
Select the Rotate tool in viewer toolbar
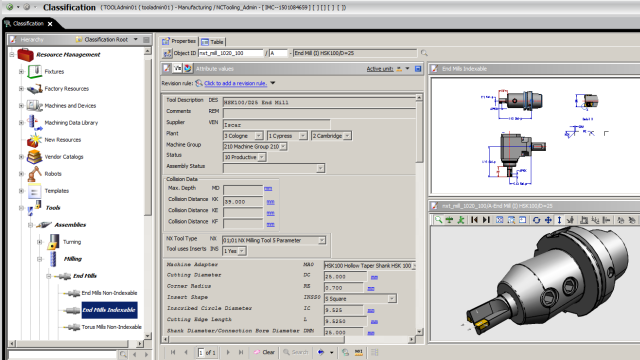536,220
